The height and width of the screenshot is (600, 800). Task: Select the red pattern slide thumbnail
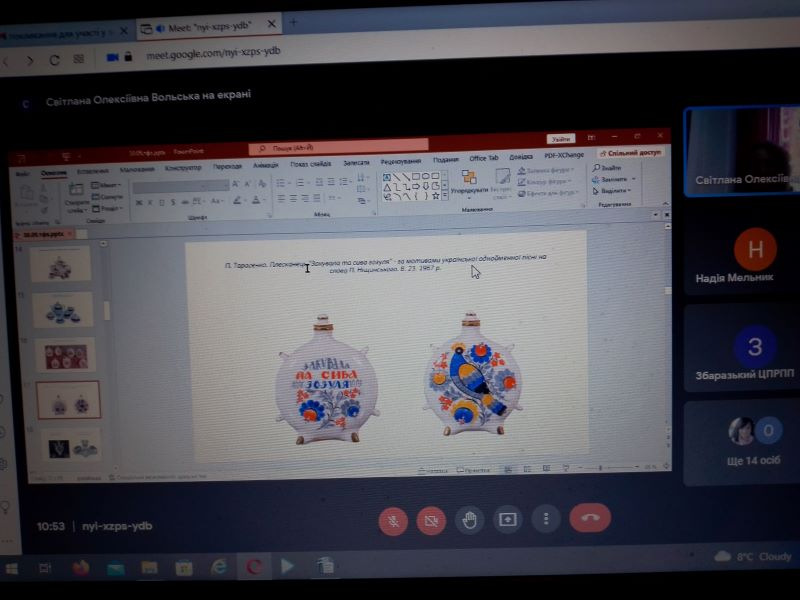[x=65, y=355]
